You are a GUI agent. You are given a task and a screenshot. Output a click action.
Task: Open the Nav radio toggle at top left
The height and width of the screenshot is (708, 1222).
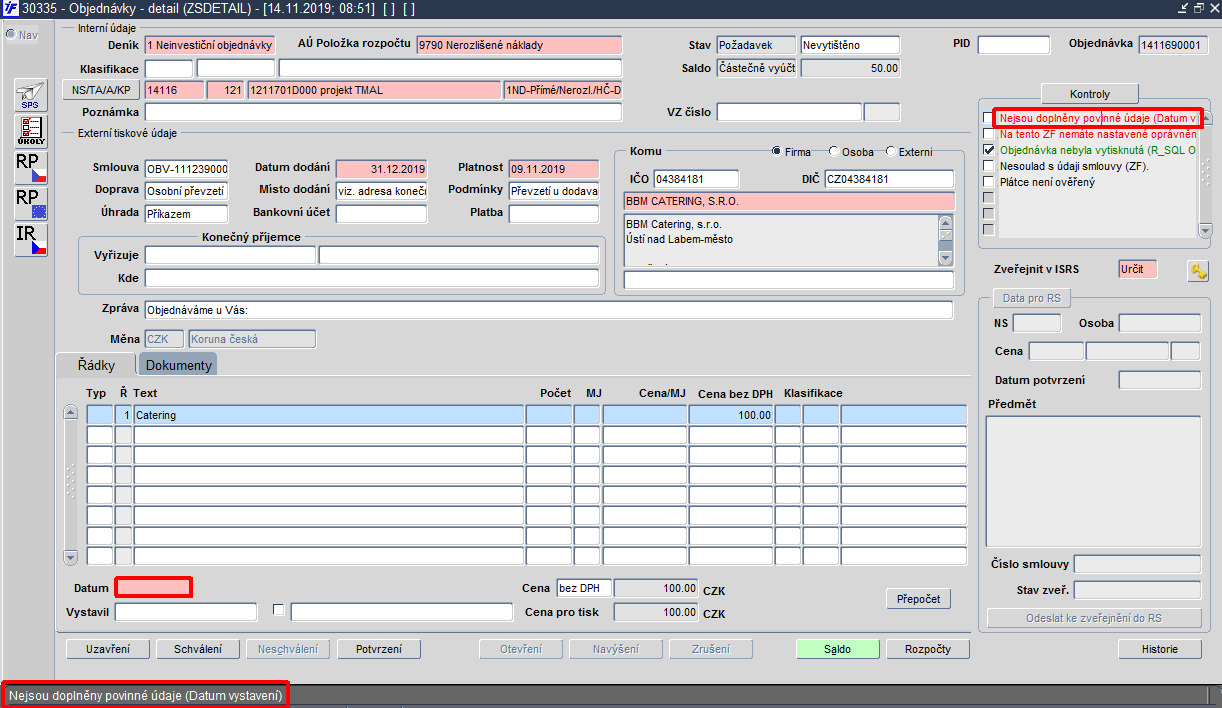click(10, 35)
